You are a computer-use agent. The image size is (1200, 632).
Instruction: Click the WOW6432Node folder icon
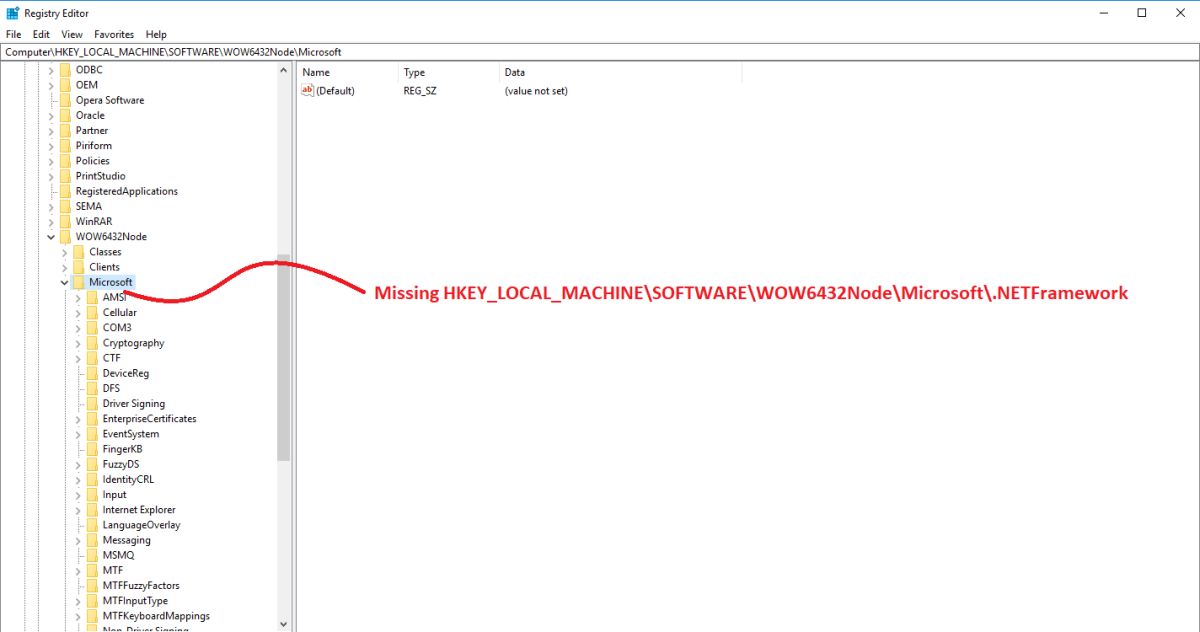pyautogui.click(x=65, y=237)
